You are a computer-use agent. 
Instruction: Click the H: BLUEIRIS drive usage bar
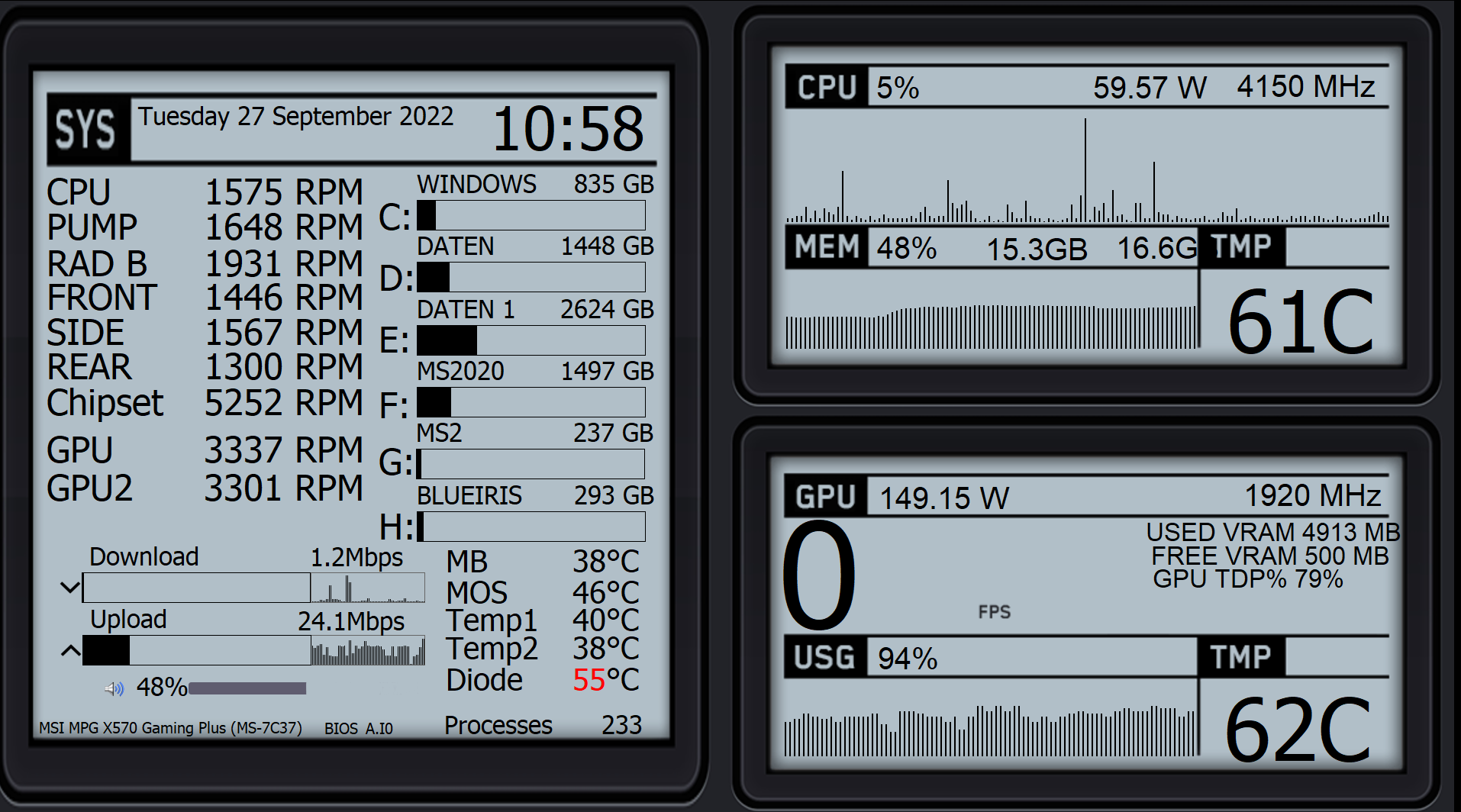click(531, 527)
